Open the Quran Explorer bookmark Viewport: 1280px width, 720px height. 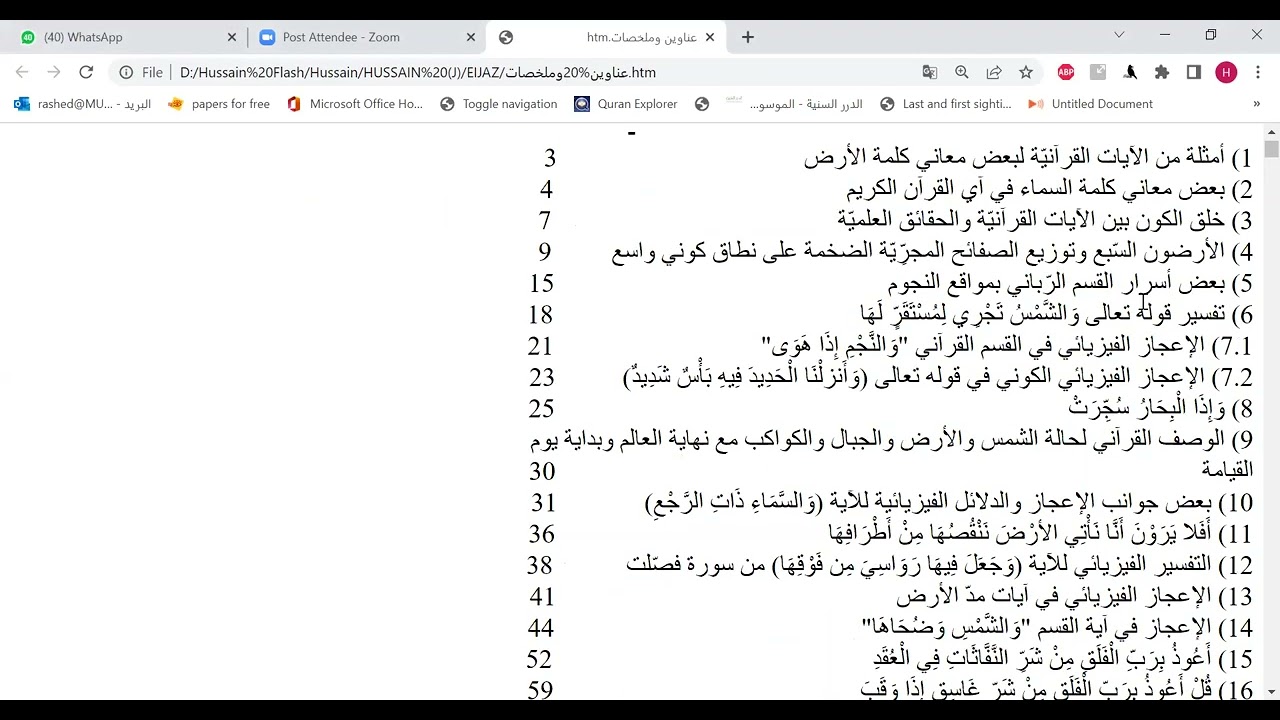[626, 104]
